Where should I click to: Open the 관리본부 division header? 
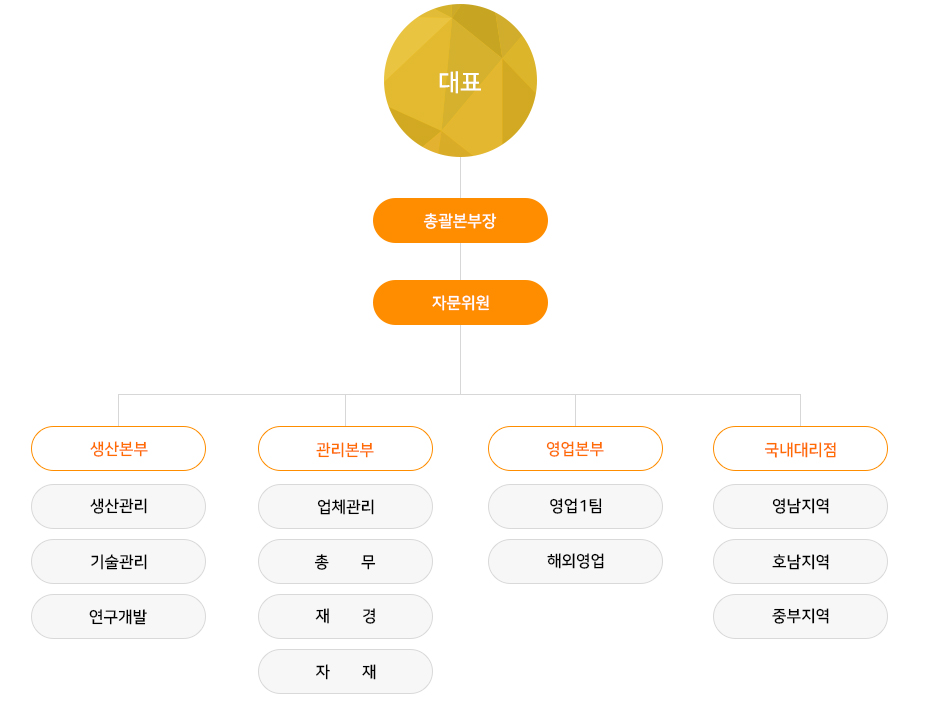click(345, 449)
